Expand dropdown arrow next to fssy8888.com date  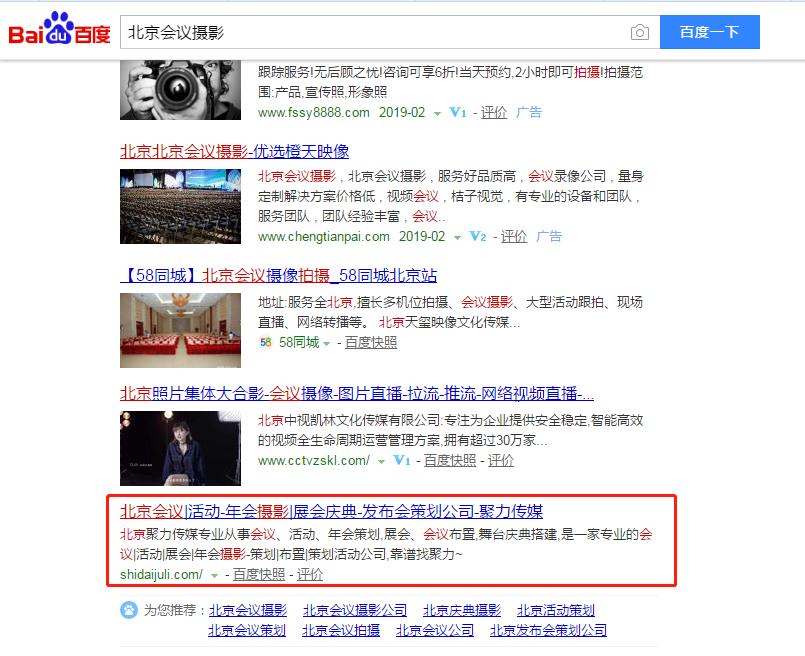[x=437, y=113]
